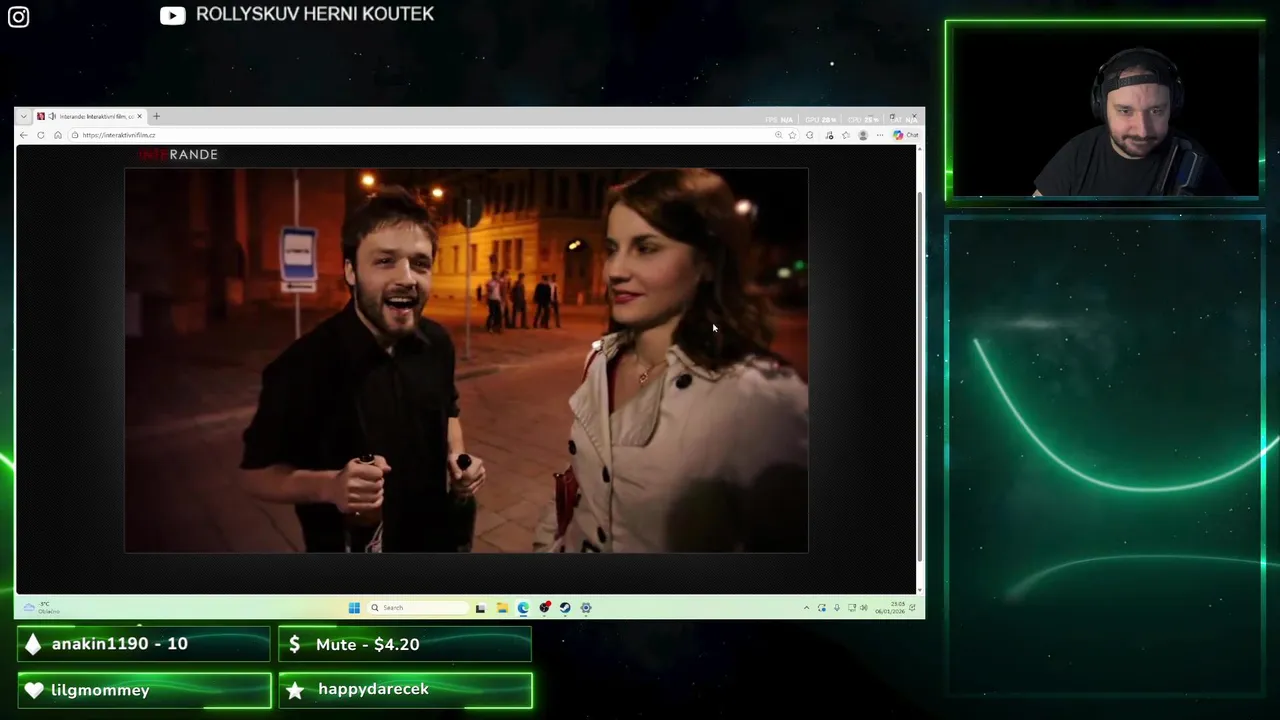Open the zoom magnifier icon in address bar
This screenshot has width=1280, height=720.
pyautogui.click(x=778, y=135)
